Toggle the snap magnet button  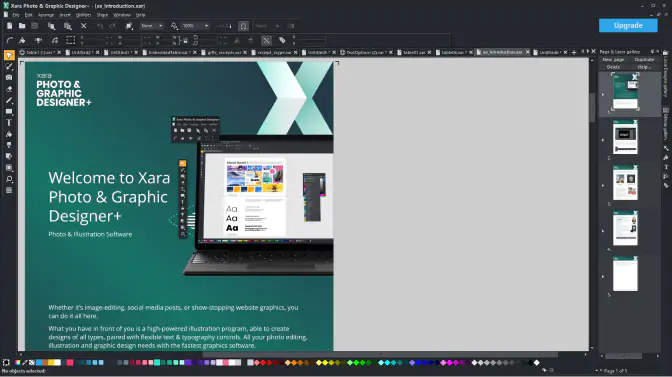point(243,26)
